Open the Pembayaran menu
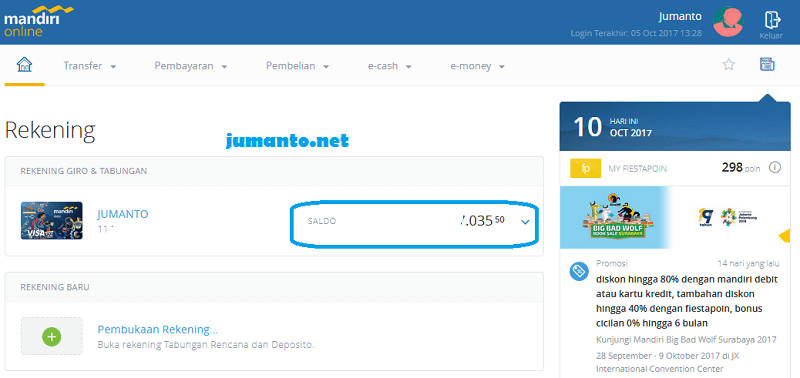The height and width of the screenshot is (378, 800). click(x=191, y=66)
